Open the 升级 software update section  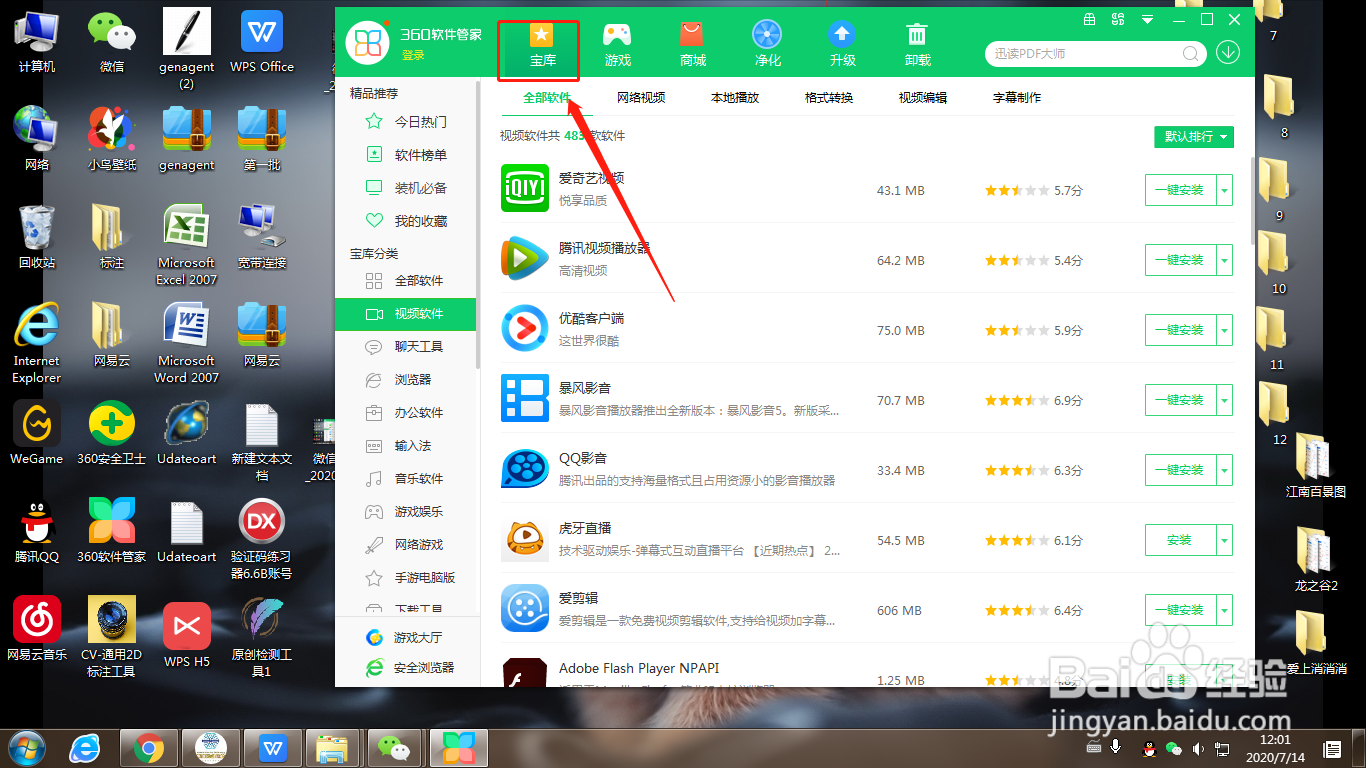(x=842, y=43)
